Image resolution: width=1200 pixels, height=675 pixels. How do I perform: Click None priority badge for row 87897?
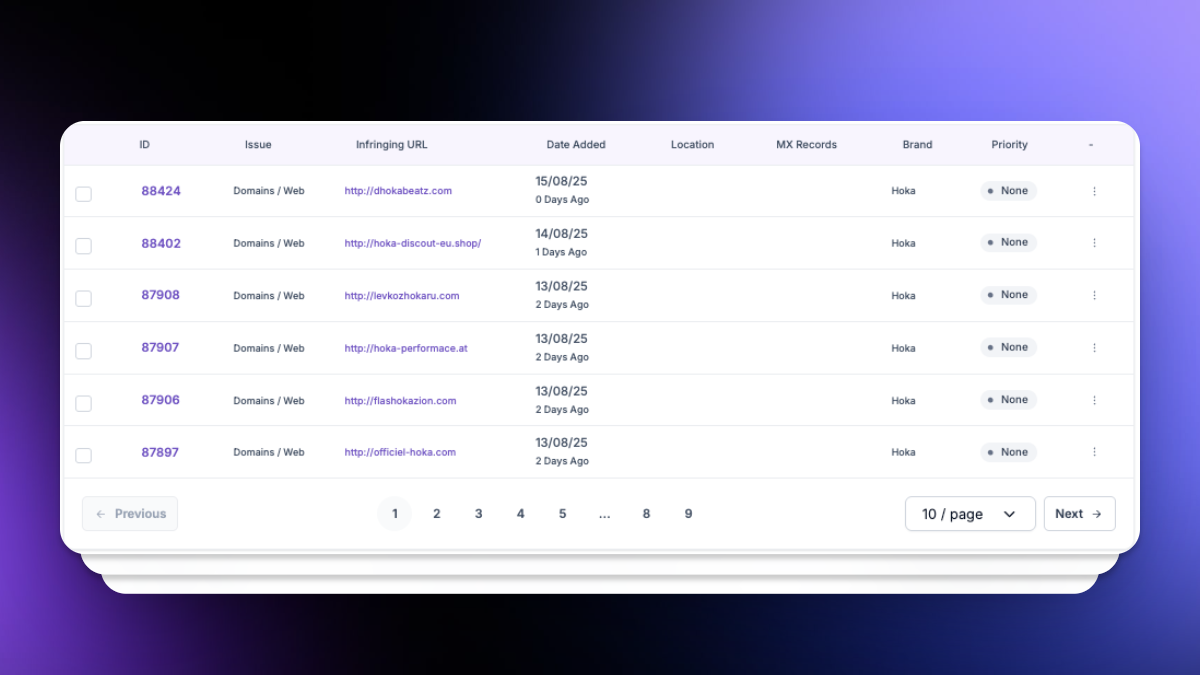1008,452
